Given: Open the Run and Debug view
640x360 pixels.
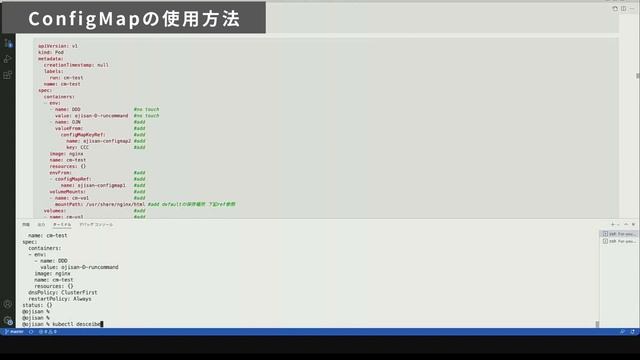Looking at the screenshot, I should tap(8, 59).
